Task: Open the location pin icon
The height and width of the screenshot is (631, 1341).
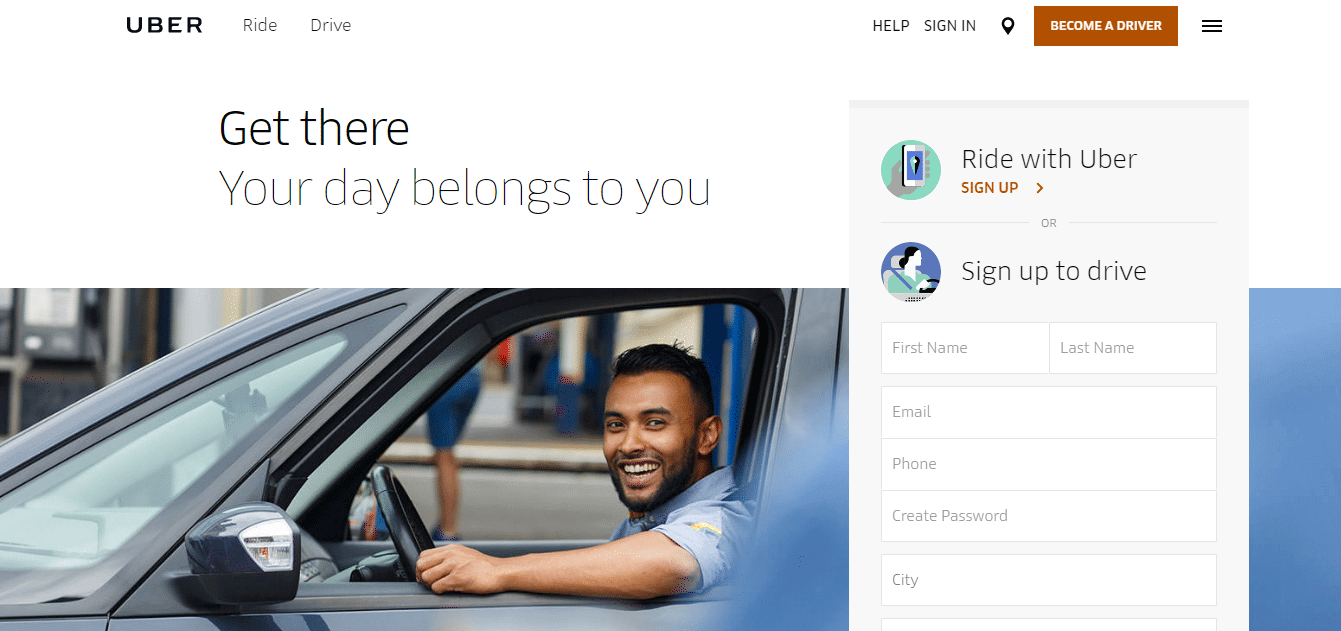Action: pos(1008,26)
